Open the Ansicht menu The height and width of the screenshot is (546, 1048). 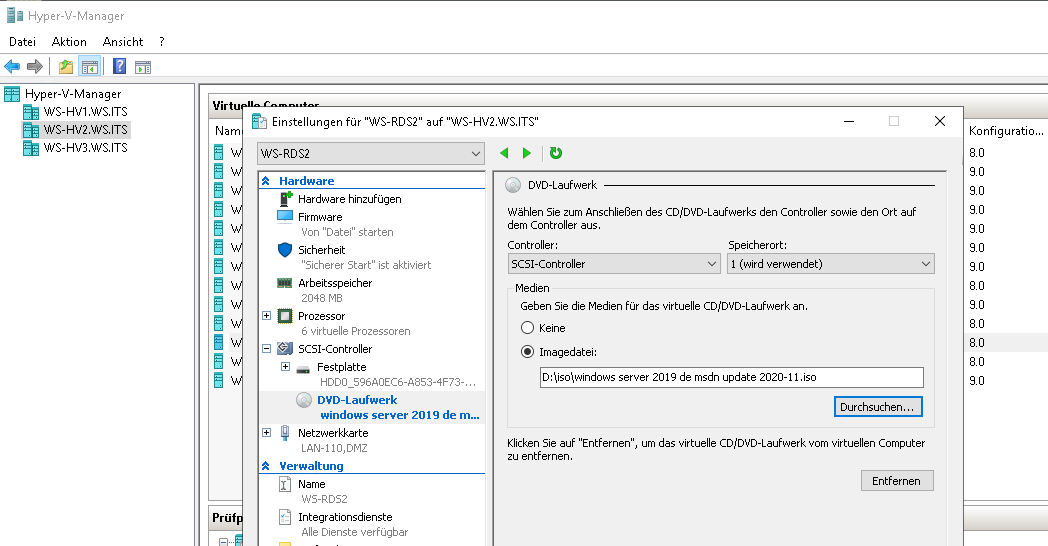point(123,41)
